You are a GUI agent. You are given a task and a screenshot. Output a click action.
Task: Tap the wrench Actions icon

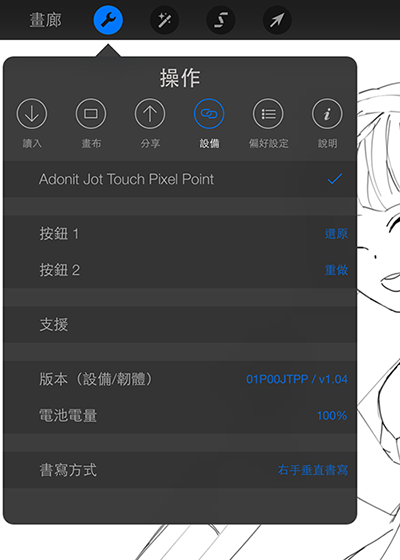point(108,20)
